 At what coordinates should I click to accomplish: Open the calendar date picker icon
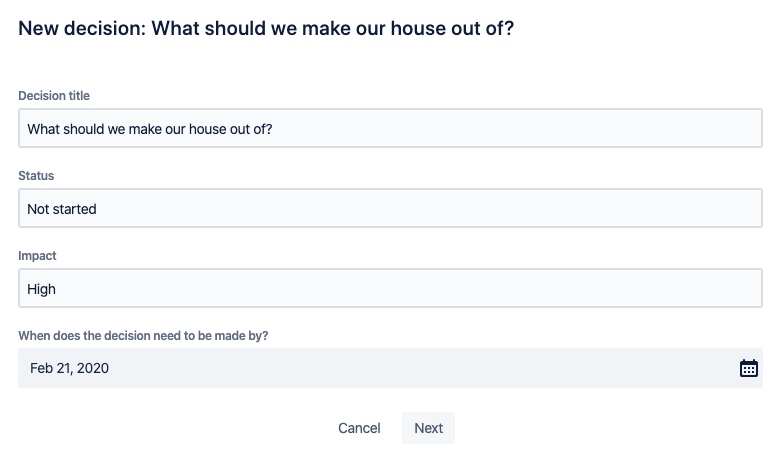pyautogui.click(x=749, y=368)
